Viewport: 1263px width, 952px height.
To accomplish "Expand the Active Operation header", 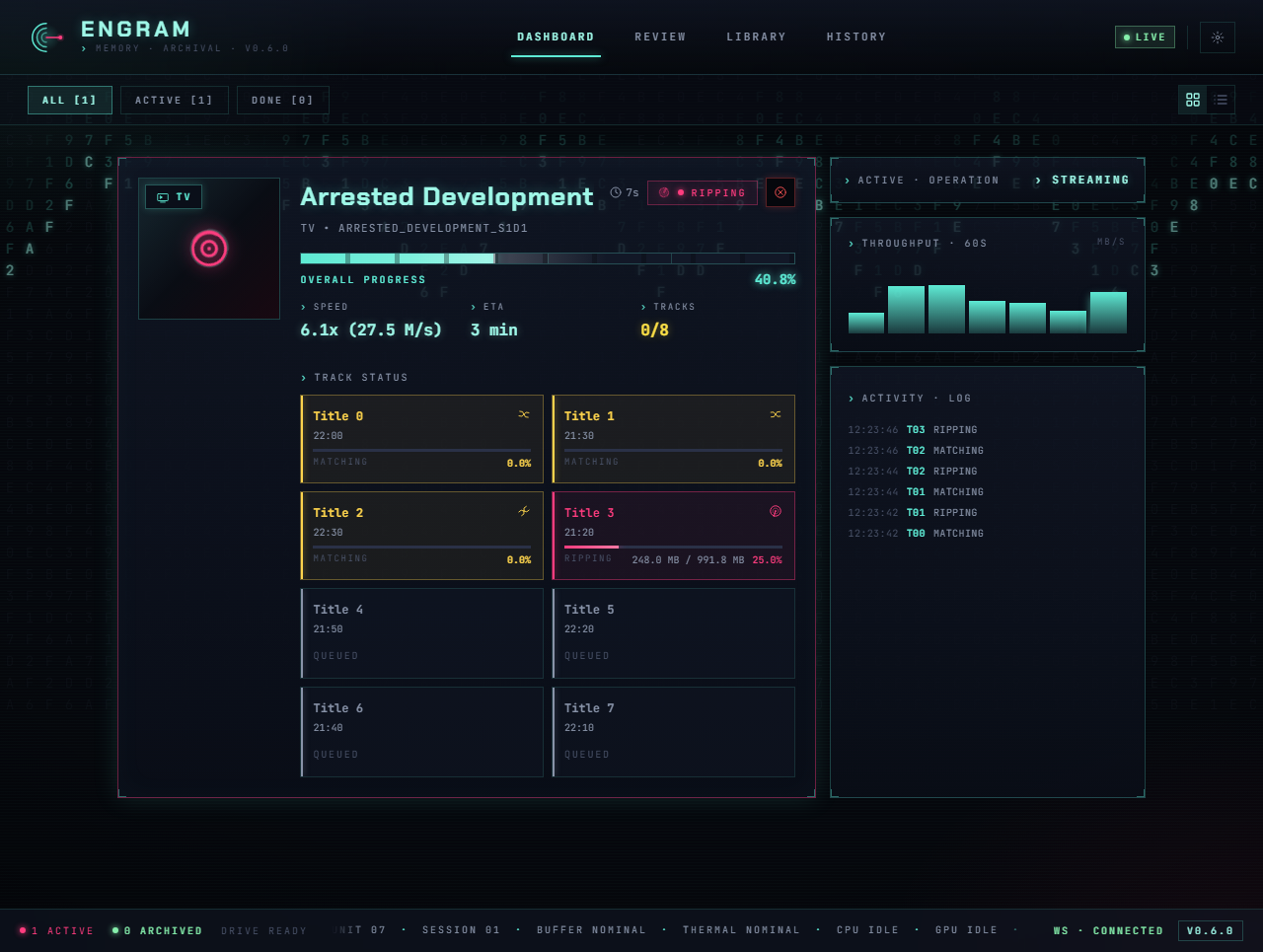I will click(922, 181).
